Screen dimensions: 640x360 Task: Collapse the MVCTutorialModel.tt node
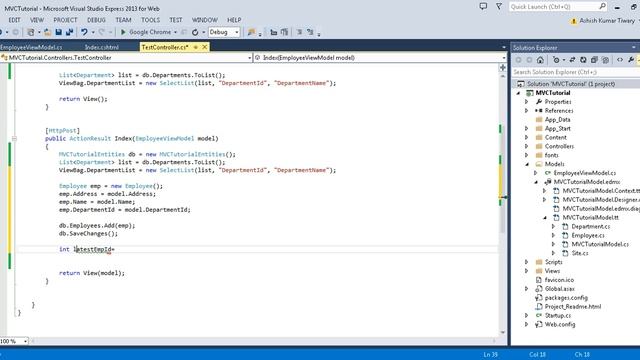pyautogui.click(x=544, y=218)
